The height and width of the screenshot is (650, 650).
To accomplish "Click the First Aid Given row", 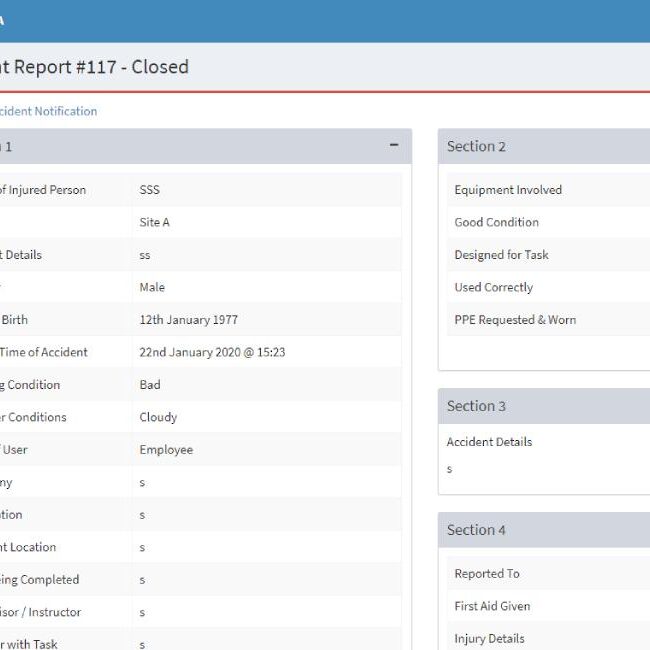I will click(492, 606).
